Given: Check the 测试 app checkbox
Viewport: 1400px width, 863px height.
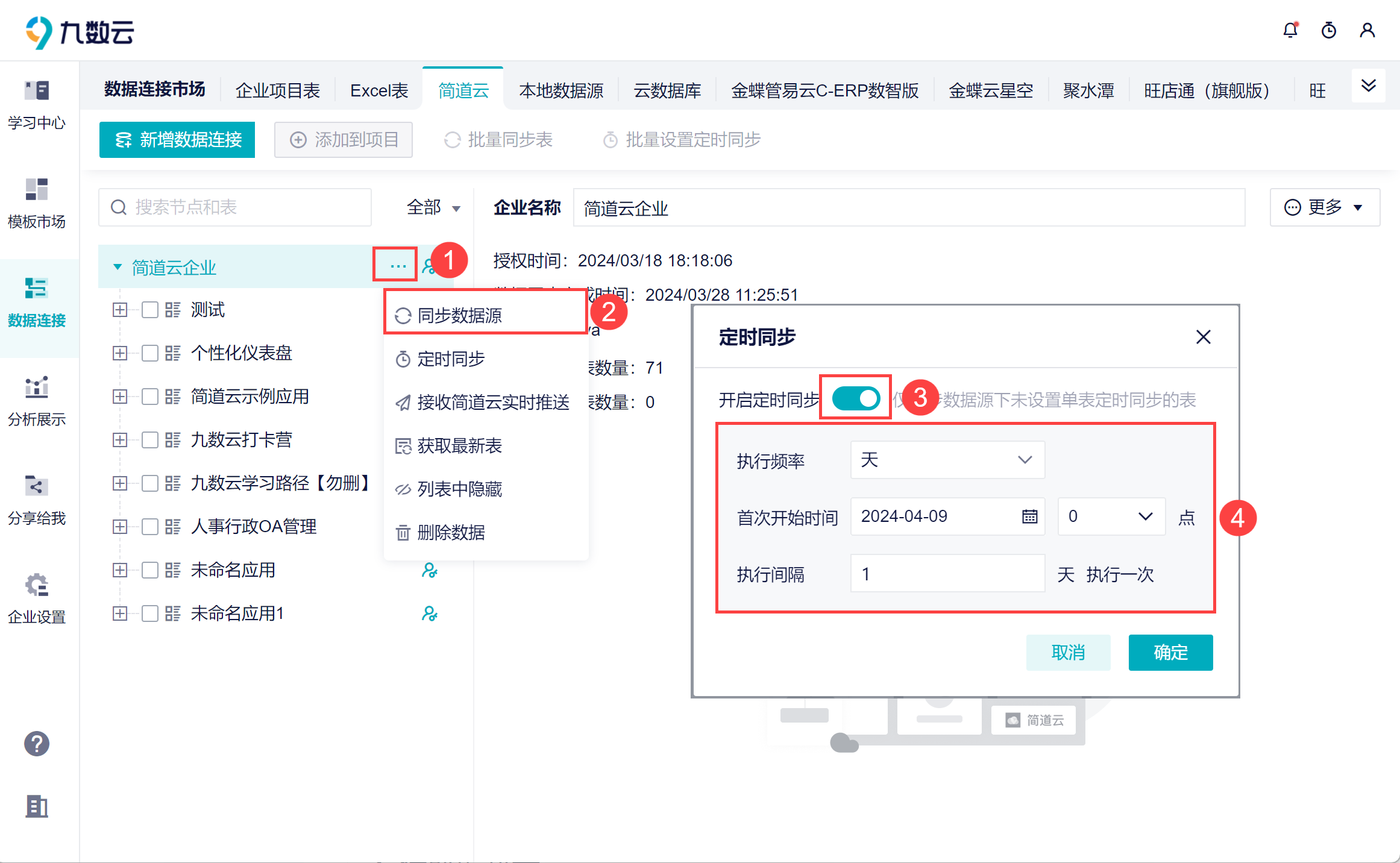Looking at the screenshot, I should pyautogui.click(x=150, y=310).
